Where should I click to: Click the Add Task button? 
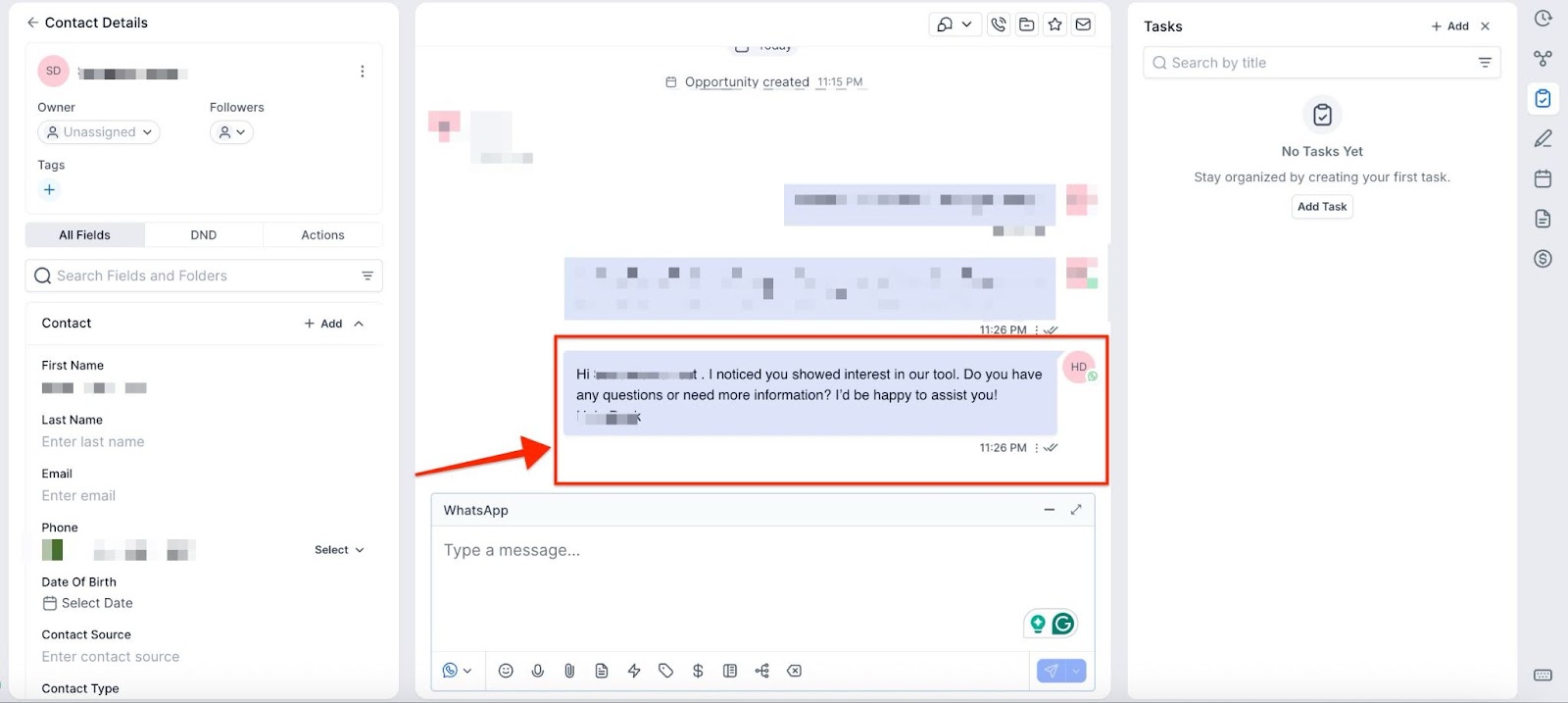tap(1322, 207)
